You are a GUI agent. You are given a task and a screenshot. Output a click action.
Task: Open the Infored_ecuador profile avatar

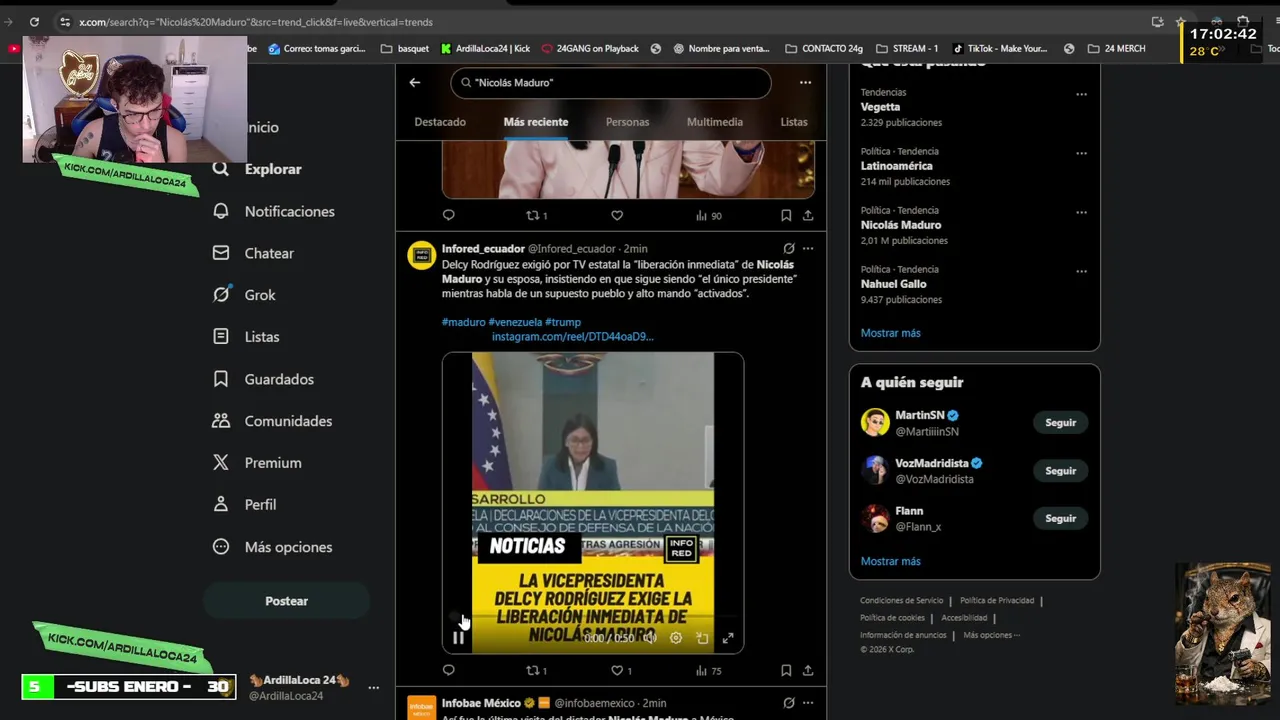pyautogui.click(x=421, y=255)
